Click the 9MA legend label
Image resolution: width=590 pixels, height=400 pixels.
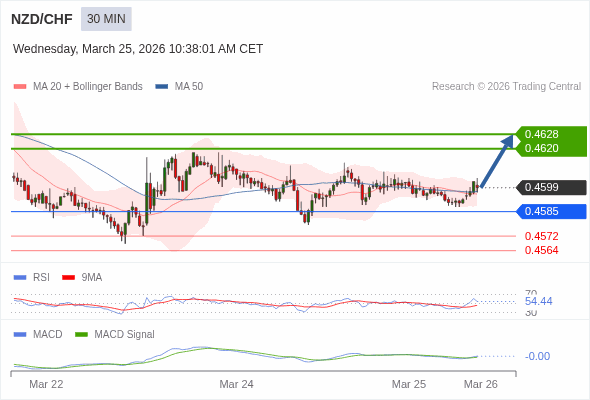pyautogui.click(x=92, y=278)
